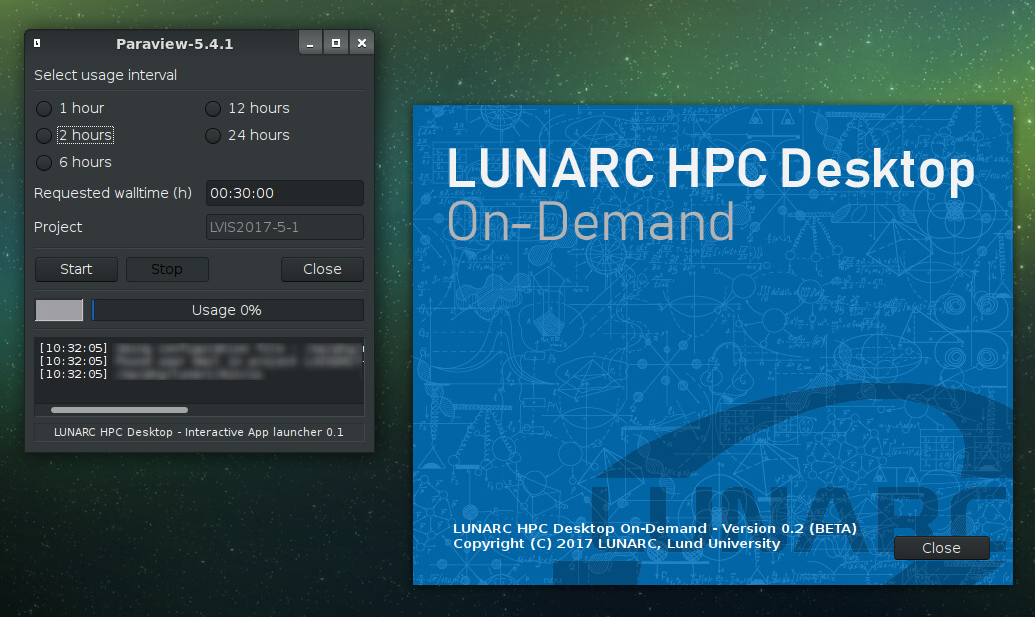Stop the running Paraview job

(x=167, y=269)
